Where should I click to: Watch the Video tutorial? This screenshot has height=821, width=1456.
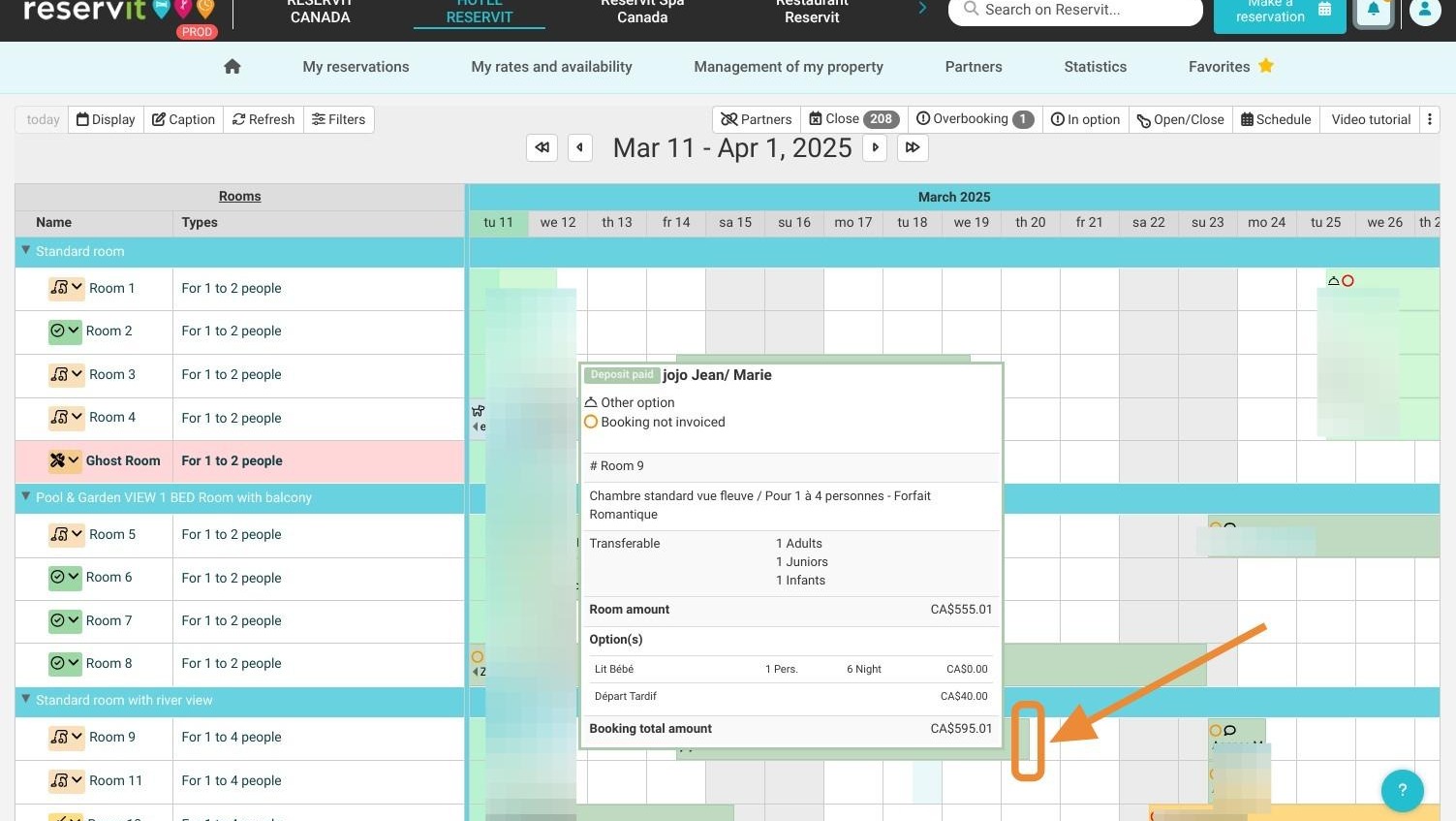1371,119
